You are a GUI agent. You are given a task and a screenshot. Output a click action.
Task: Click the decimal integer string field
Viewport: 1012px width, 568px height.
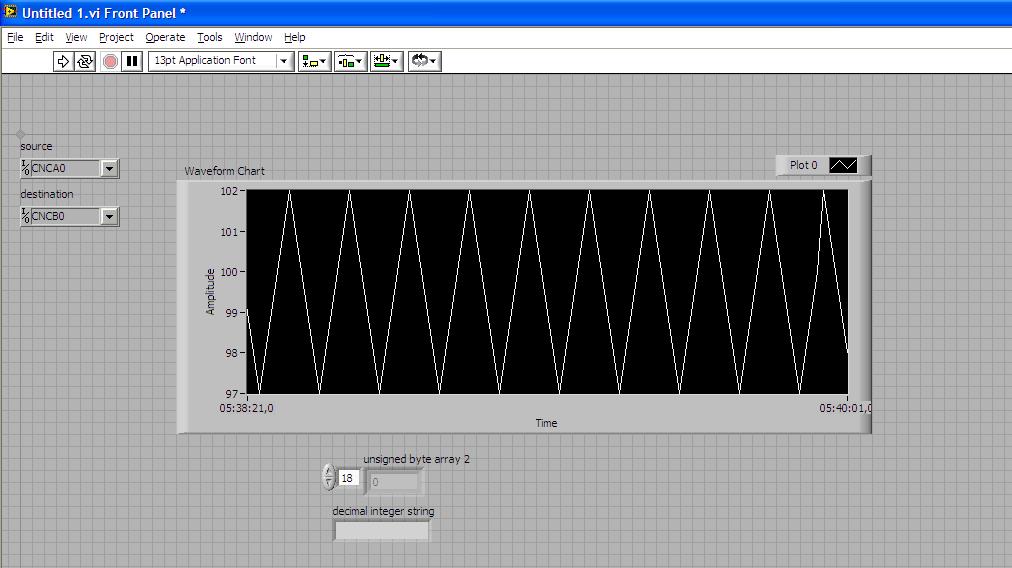(382, 531)
